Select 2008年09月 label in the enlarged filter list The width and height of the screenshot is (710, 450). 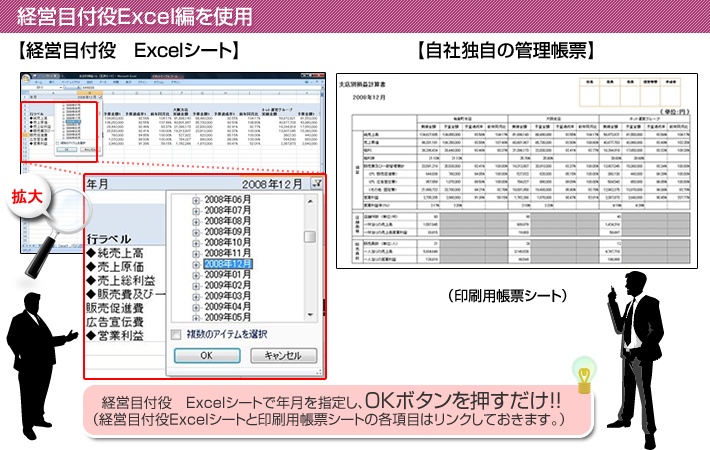coord(227,232)
